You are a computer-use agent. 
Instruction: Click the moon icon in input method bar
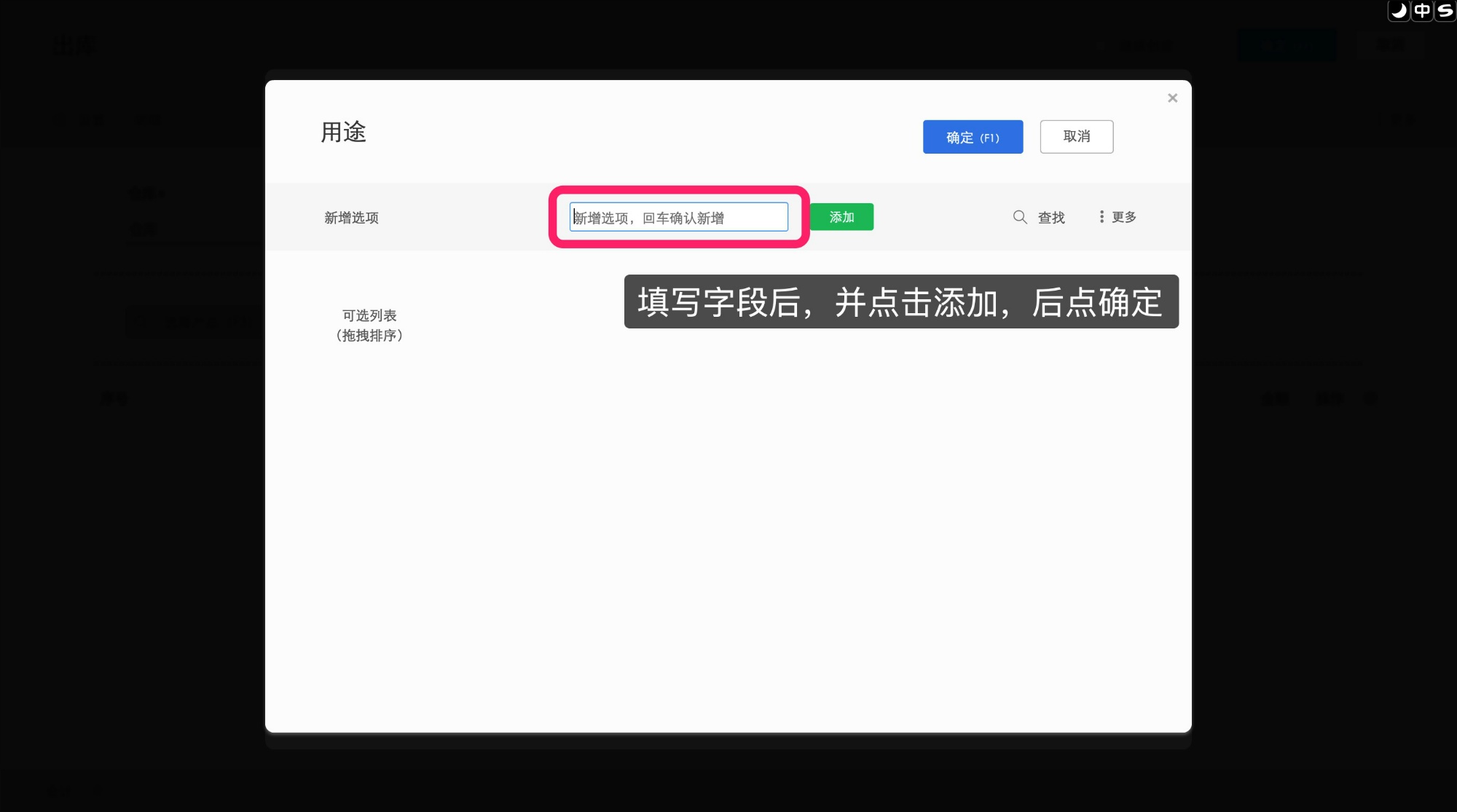(1399, 11)
